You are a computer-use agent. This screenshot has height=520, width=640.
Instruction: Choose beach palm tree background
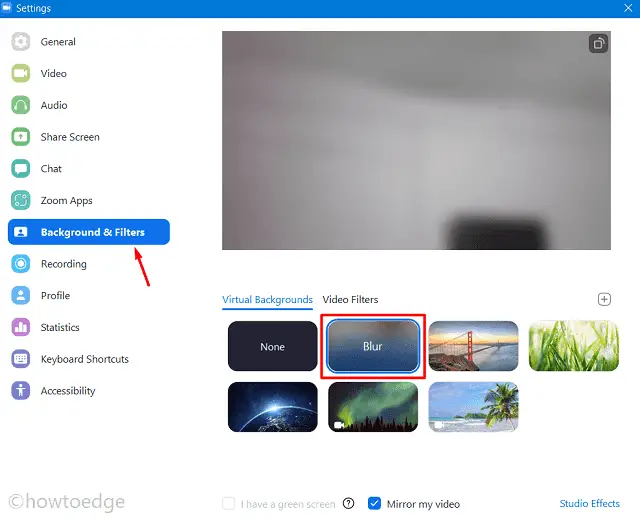[x=473, y=407]
